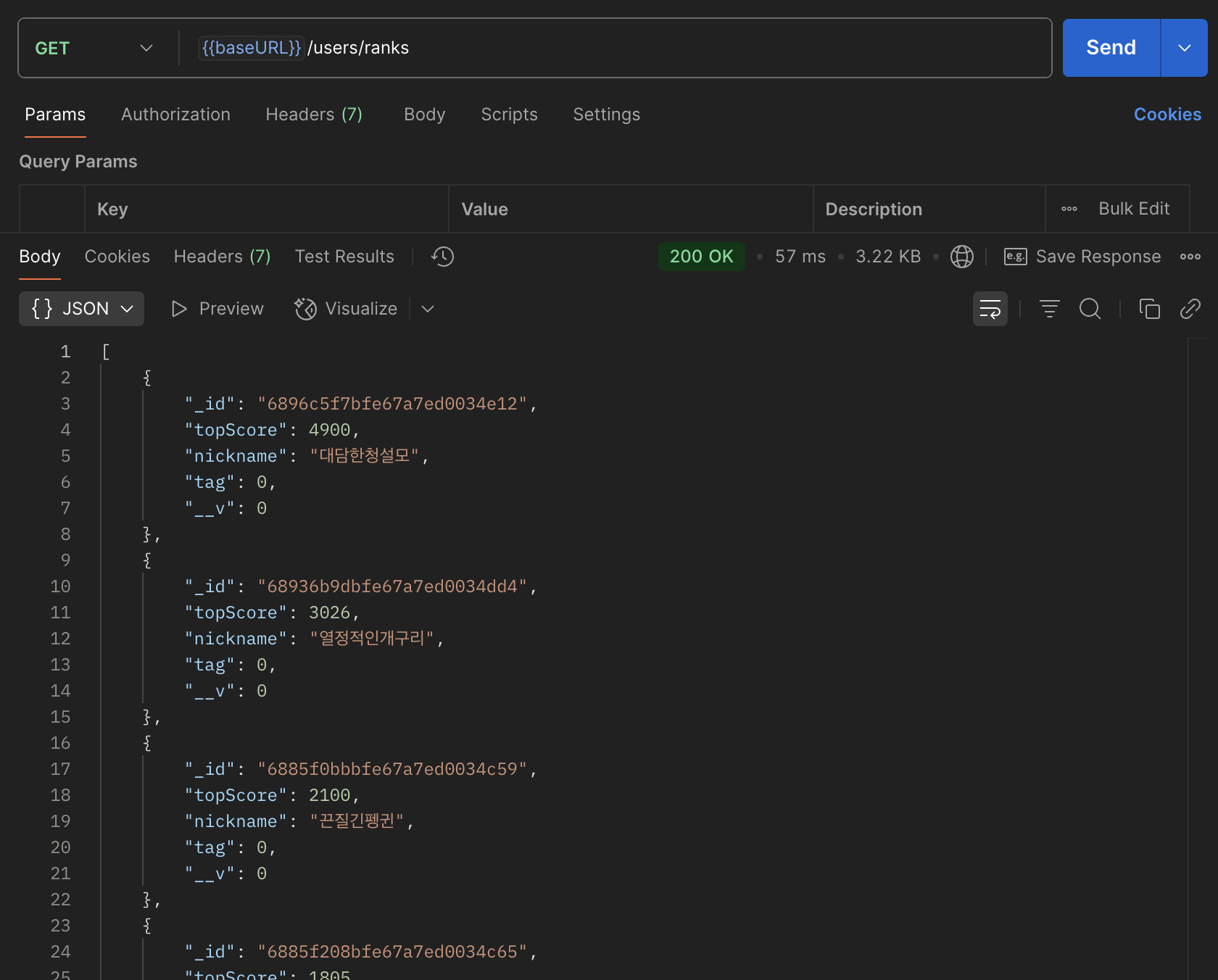1218x980 pixels.
Task: Select the response Body tab
Action: [40, 257]
